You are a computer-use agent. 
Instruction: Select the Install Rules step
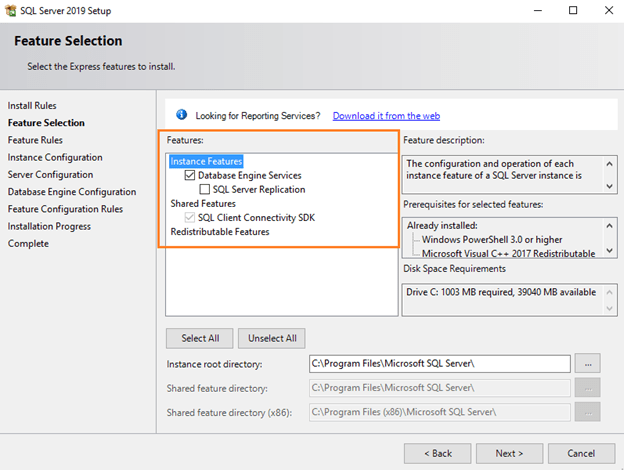coord(32,105)
